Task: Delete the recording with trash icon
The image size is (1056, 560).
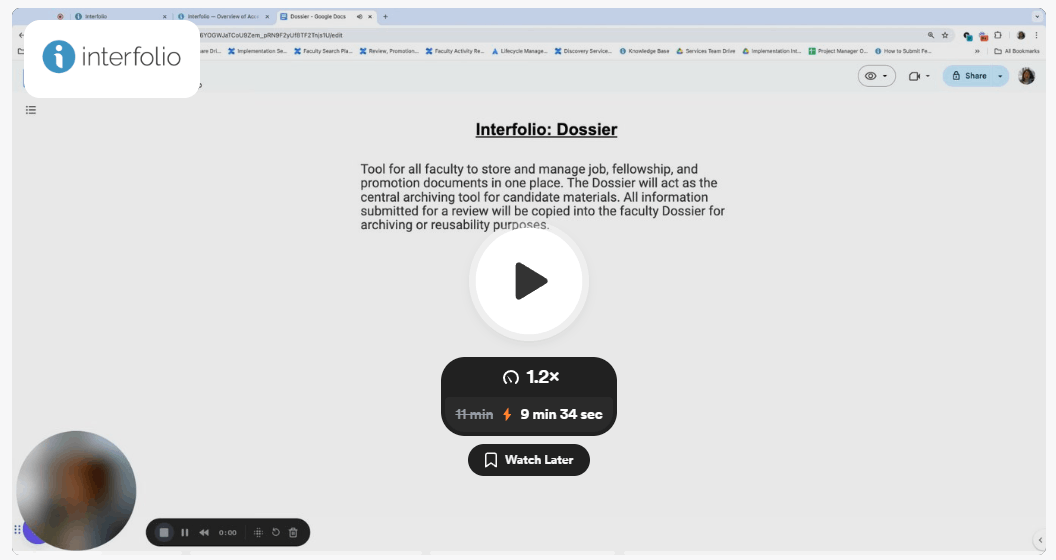Action: click(293, 533)
